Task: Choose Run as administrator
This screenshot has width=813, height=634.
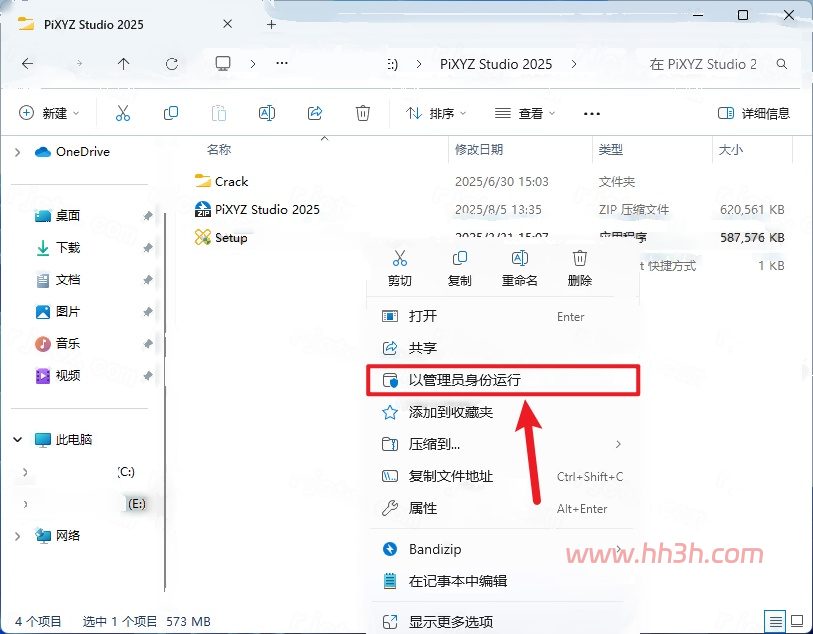Action: point(502,380)
